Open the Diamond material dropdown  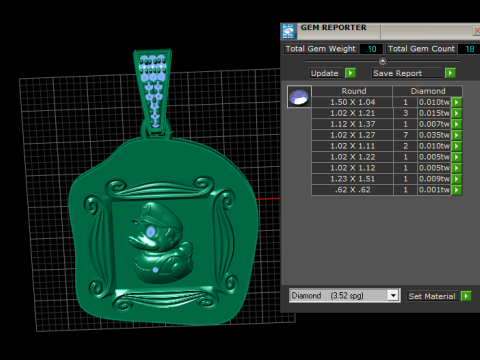pos(393,296)
